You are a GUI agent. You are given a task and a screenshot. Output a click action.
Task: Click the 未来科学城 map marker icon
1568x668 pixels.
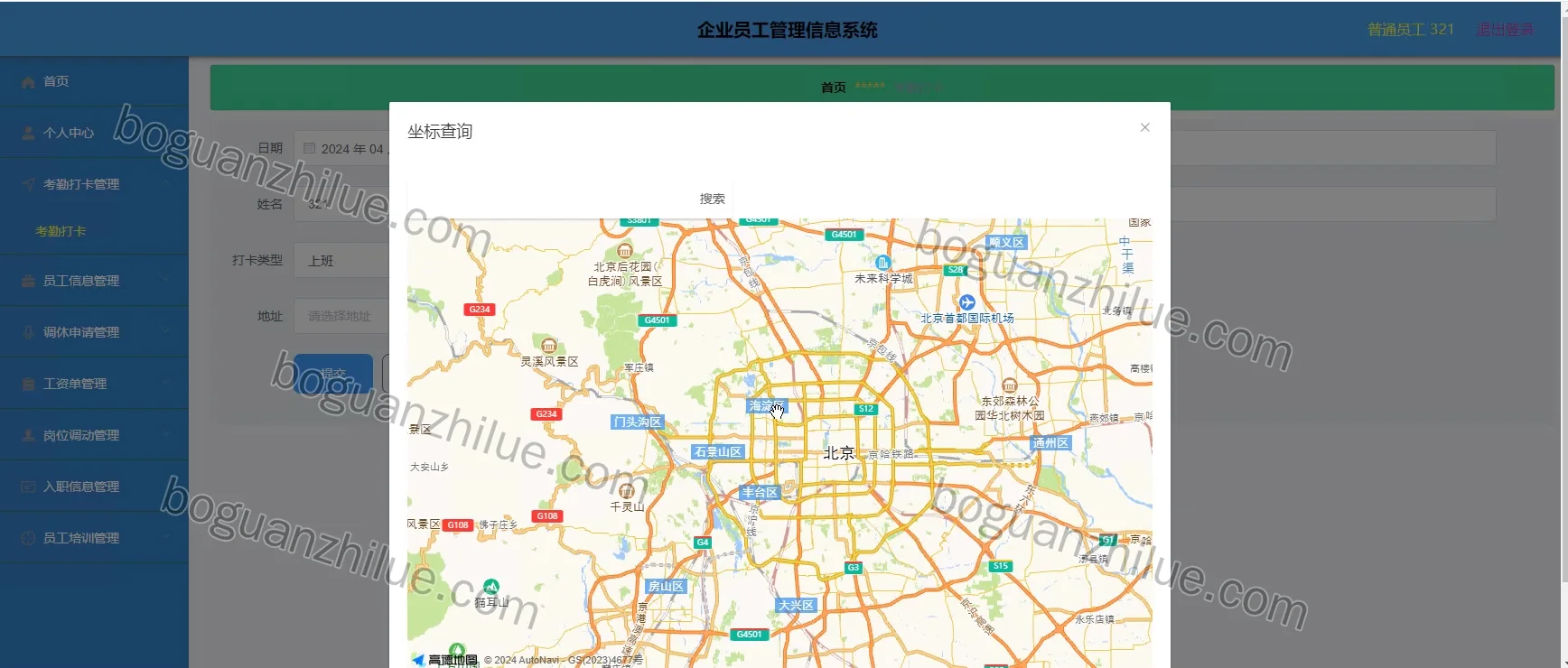click(x=883, y=263)
